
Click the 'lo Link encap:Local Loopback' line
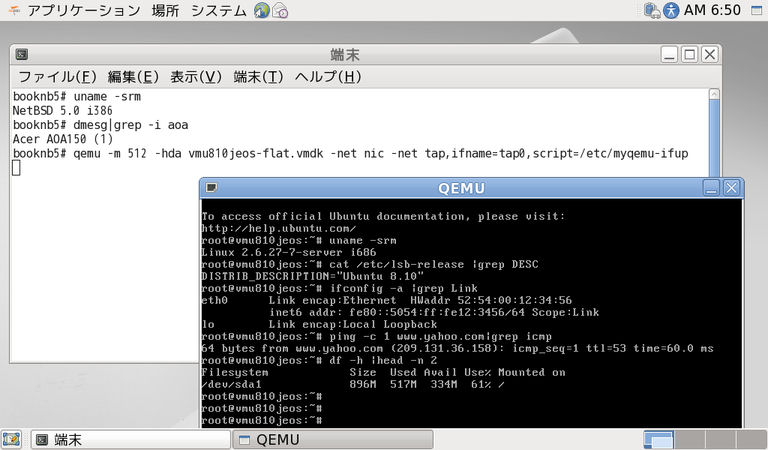pos(319,324)
